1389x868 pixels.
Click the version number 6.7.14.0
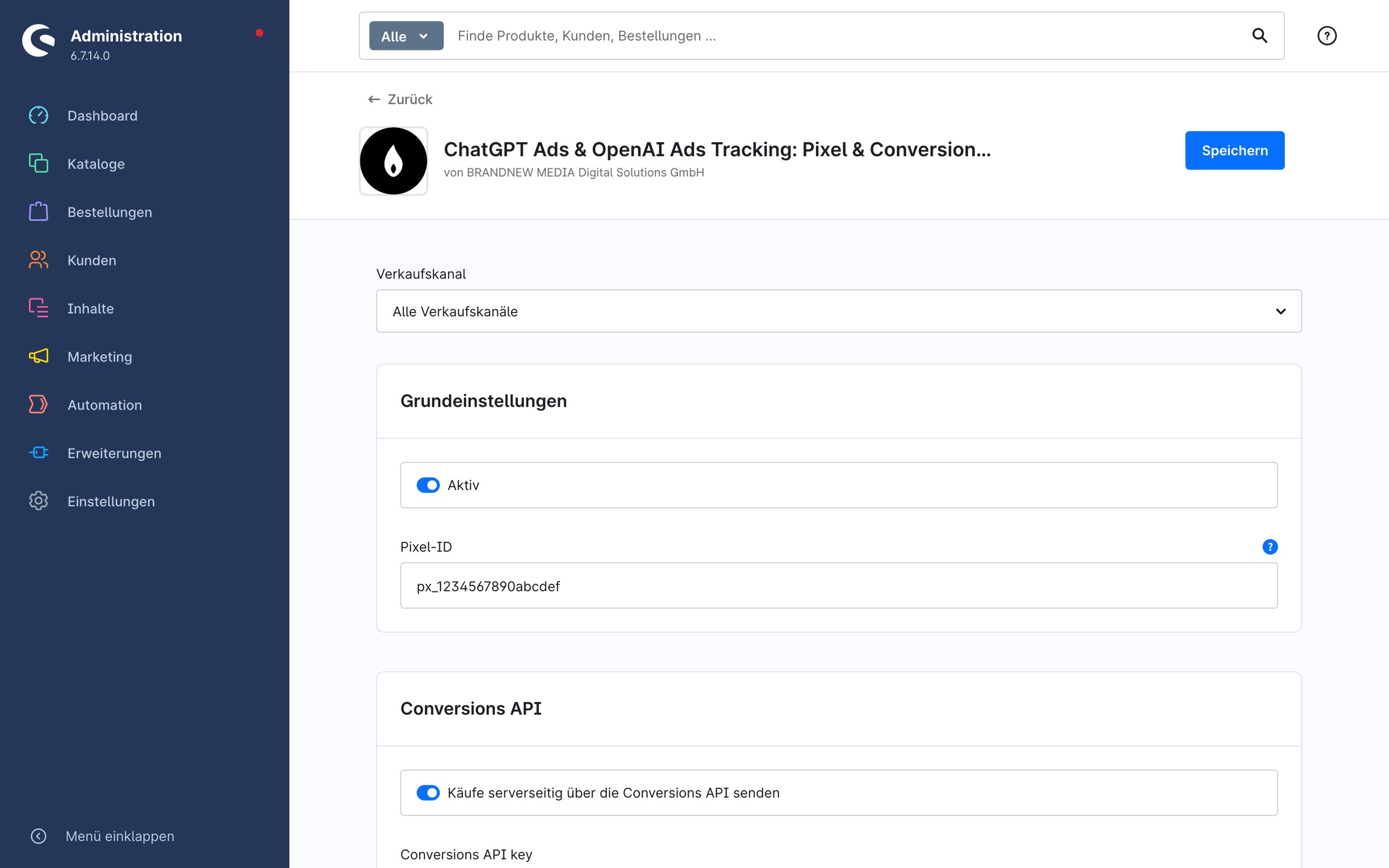click(x=90, y=56)
